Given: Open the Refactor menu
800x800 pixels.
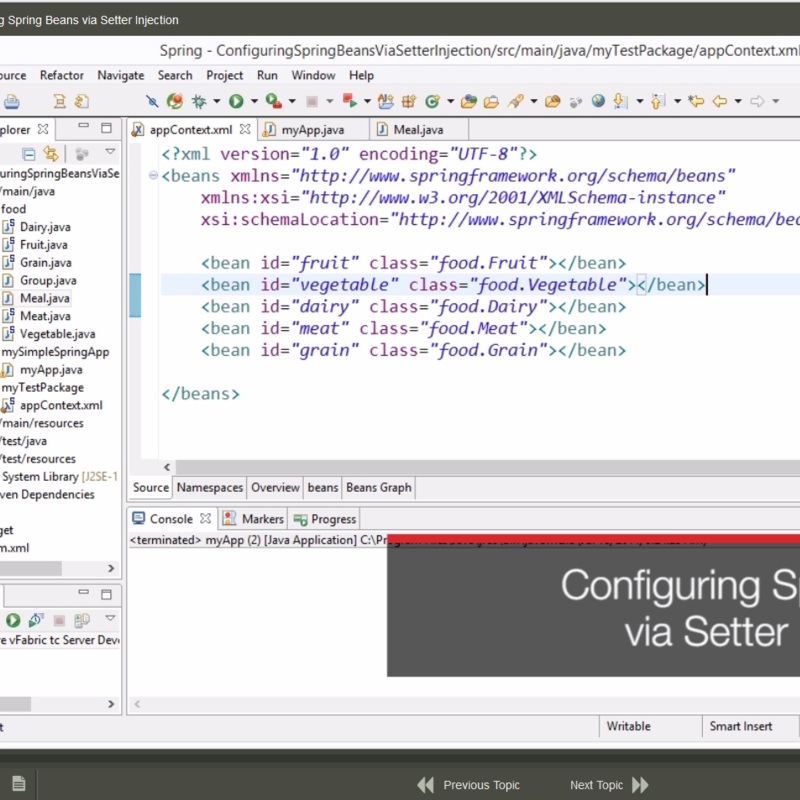Looking at the screenshot, I should (62, 76).
